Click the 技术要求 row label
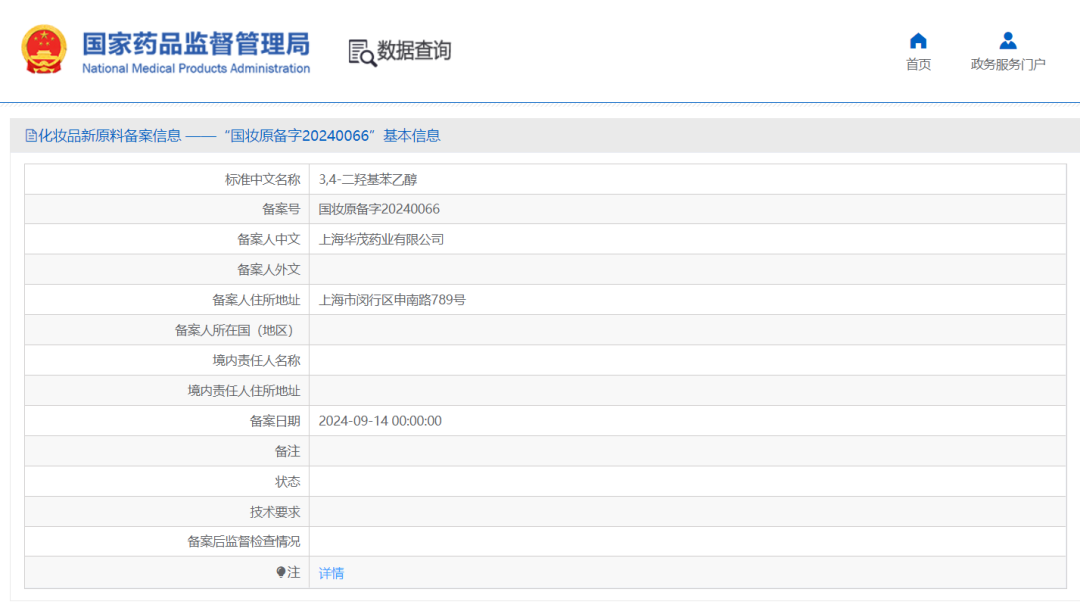Viewport: 1080px width, 608px height. point(275,512)
